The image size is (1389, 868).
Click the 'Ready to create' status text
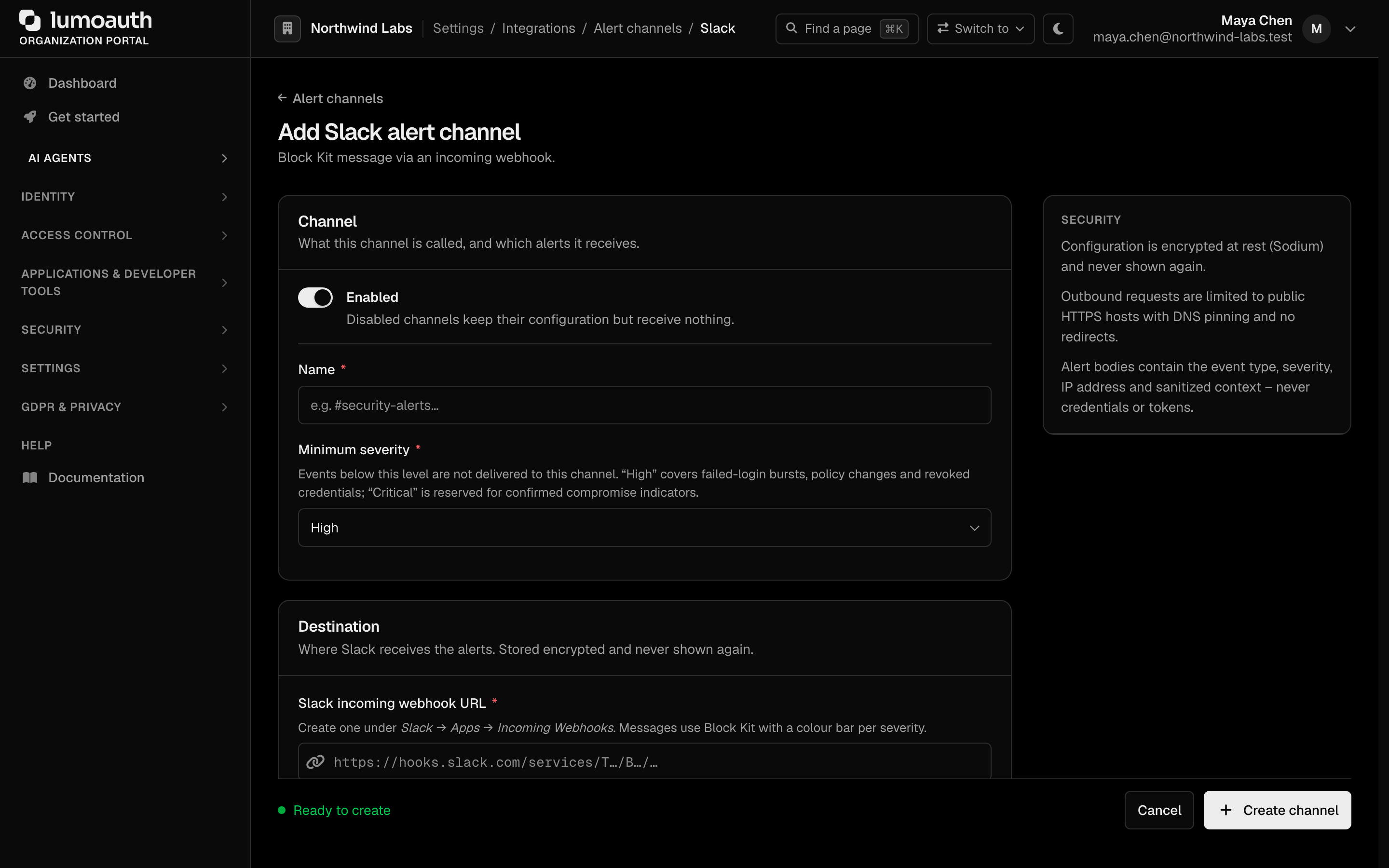pos(341,810)
